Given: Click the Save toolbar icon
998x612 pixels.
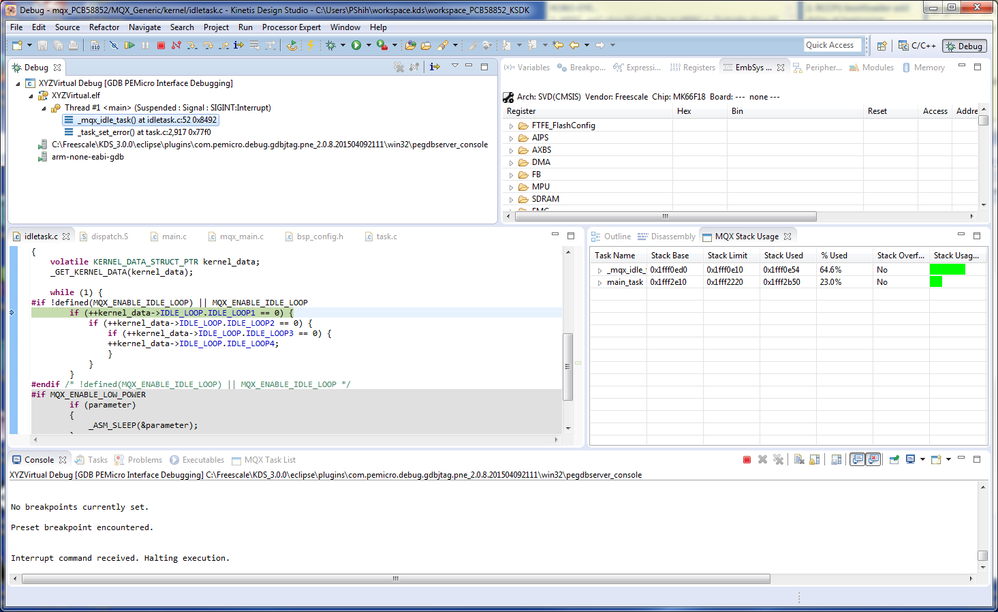Looking at the screenshot, I should 43,45.
